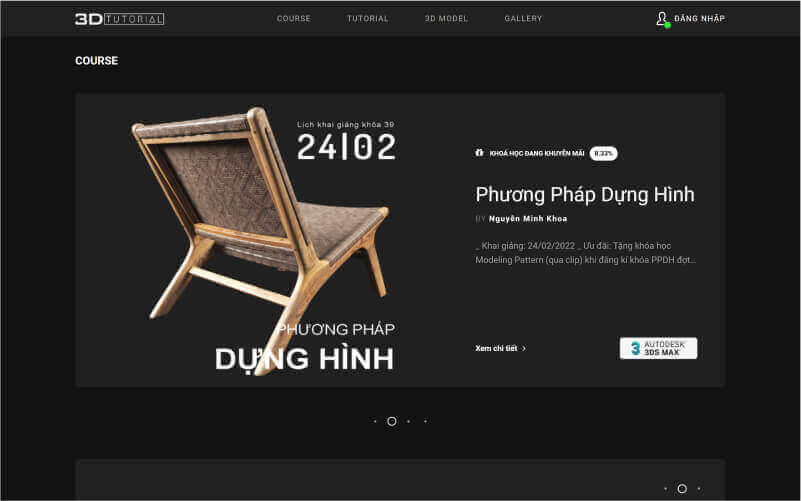
Task: Select active circle in lower card carousel
Action: tap(682, 489)
